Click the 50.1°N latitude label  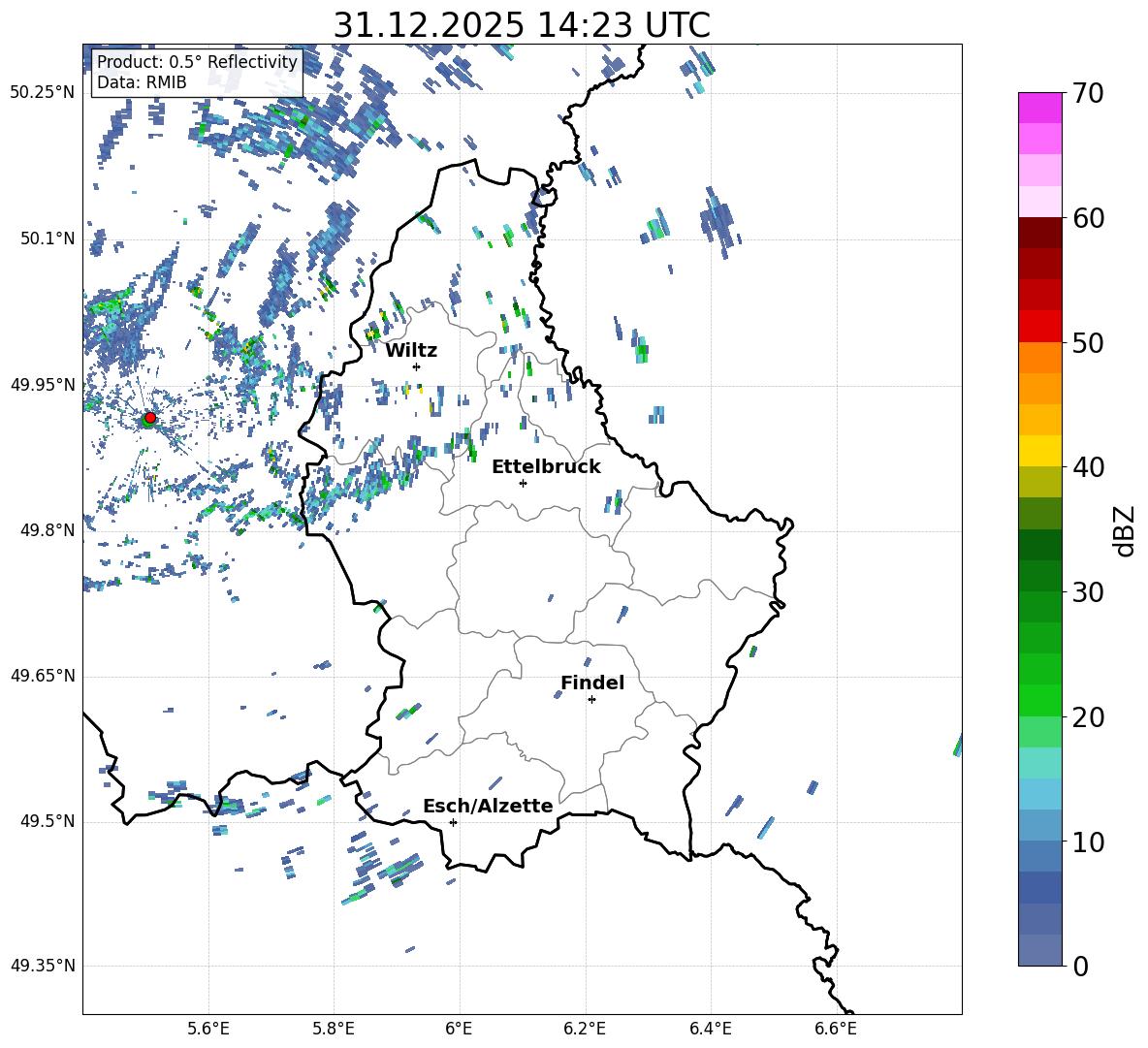tap(48, 238)
